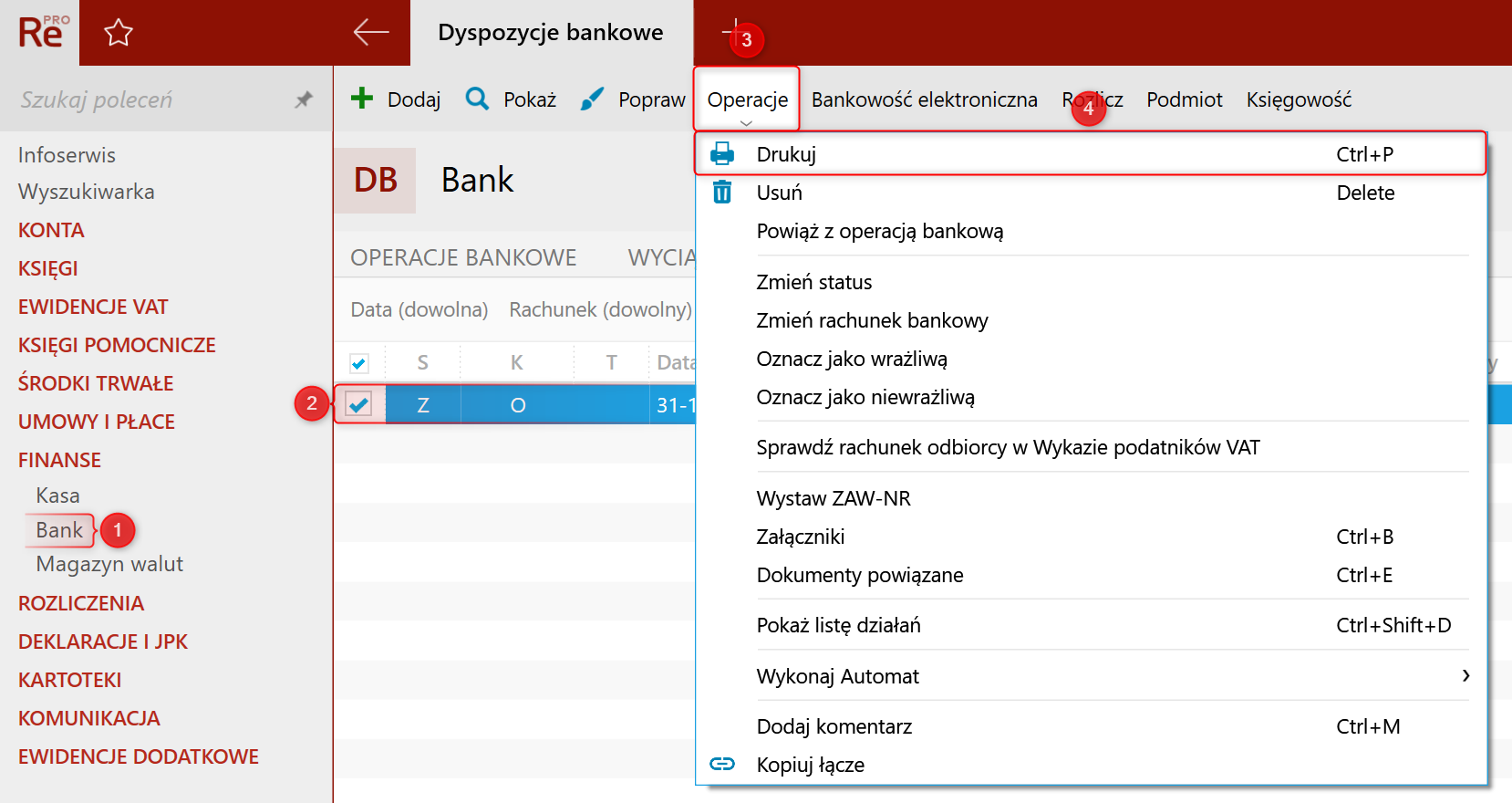This screenshot has height=803, width=1512.
Task: Select Oznacz jako wrażliwą
Action: [1091, 359]
